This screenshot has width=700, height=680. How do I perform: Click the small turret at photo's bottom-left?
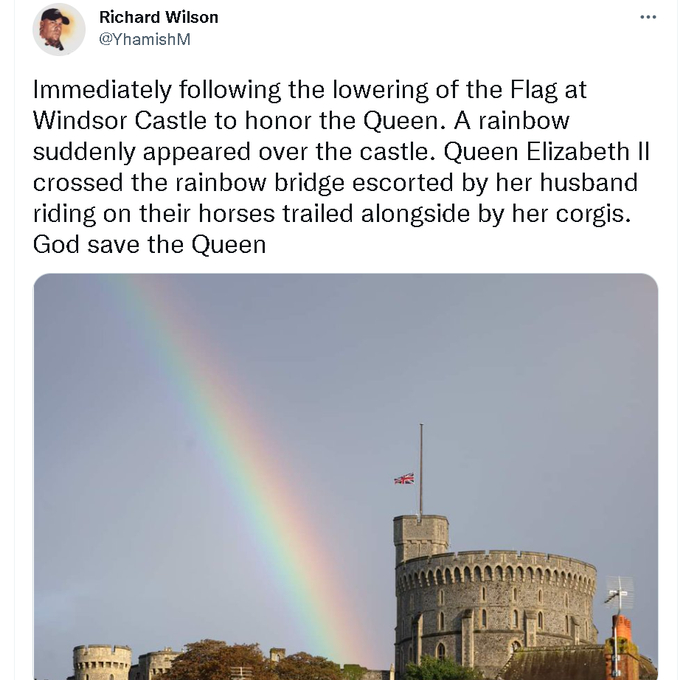(x=101, y=662)
